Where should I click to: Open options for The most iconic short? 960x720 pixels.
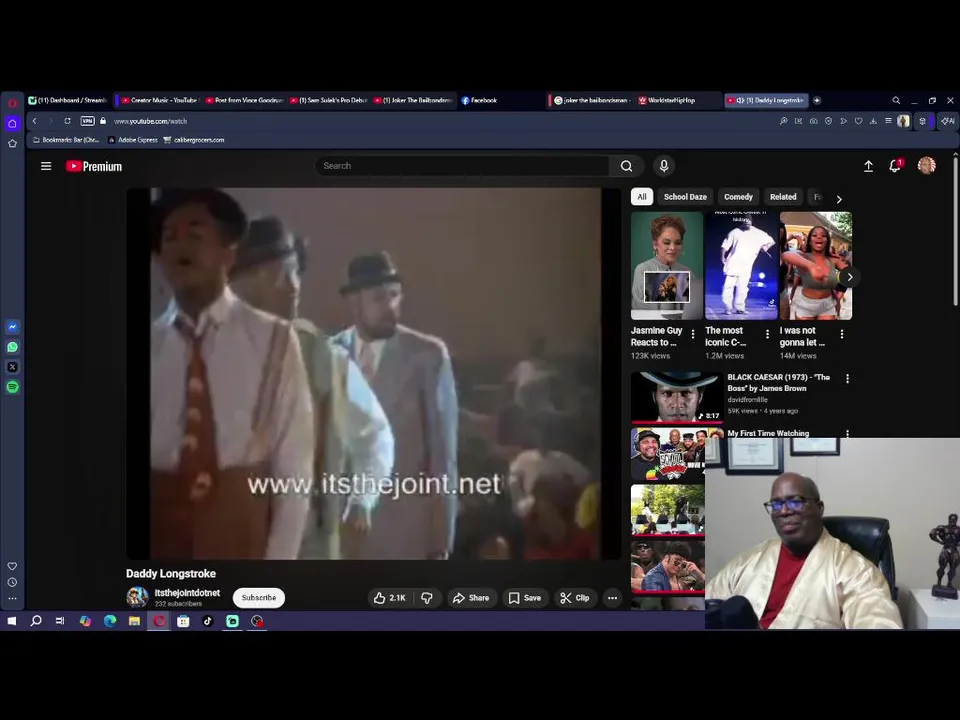point(767,334)
